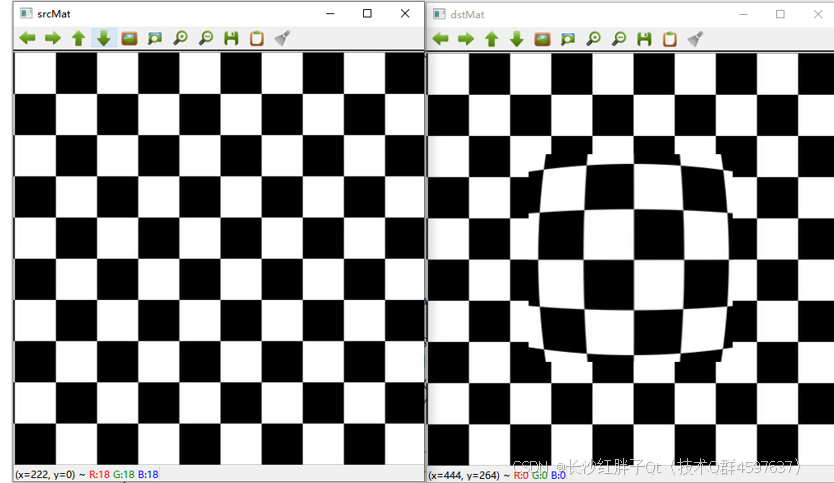Click the dstMat title bar text

467,14
